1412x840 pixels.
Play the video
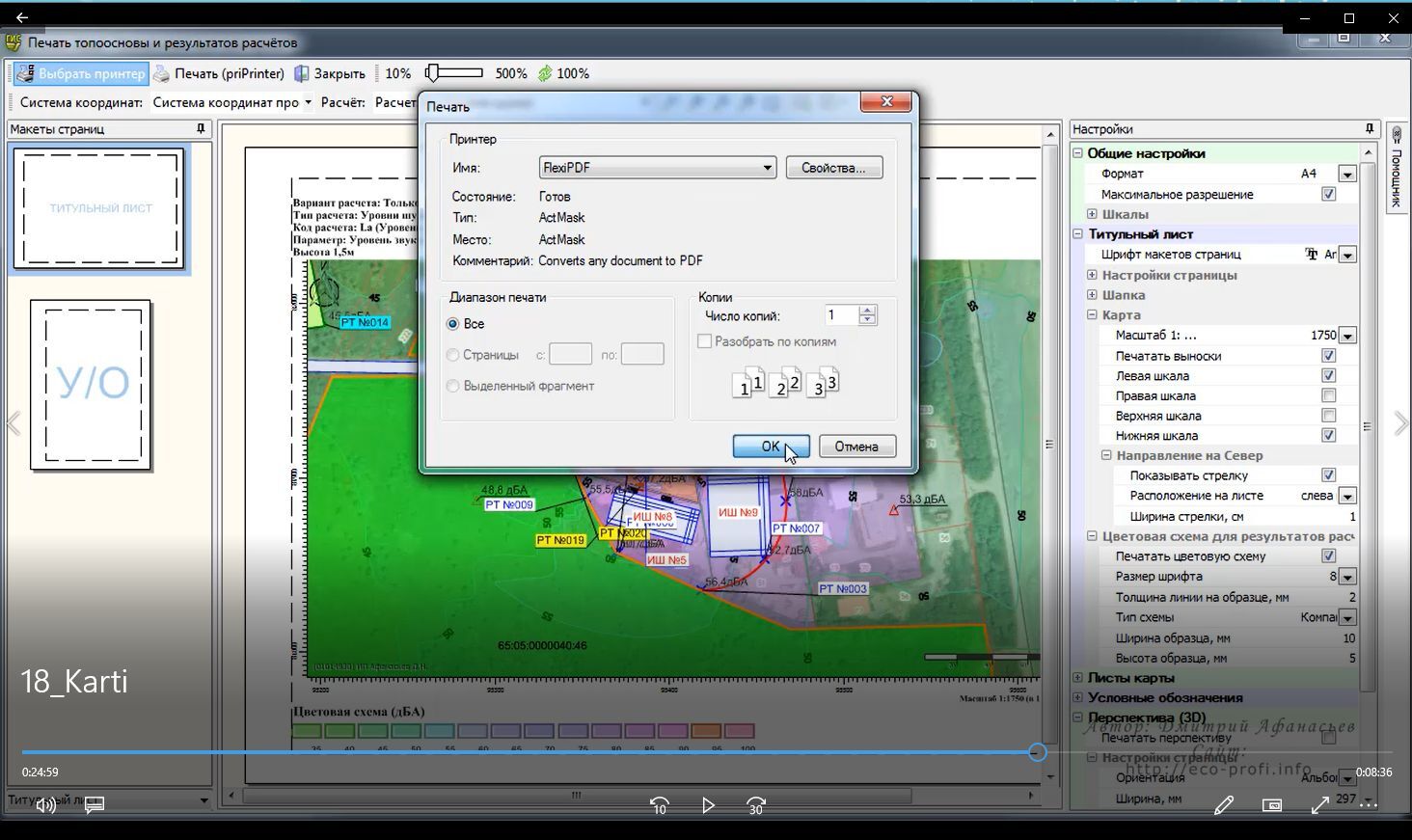pyautogui.click(x=708, y=805)
